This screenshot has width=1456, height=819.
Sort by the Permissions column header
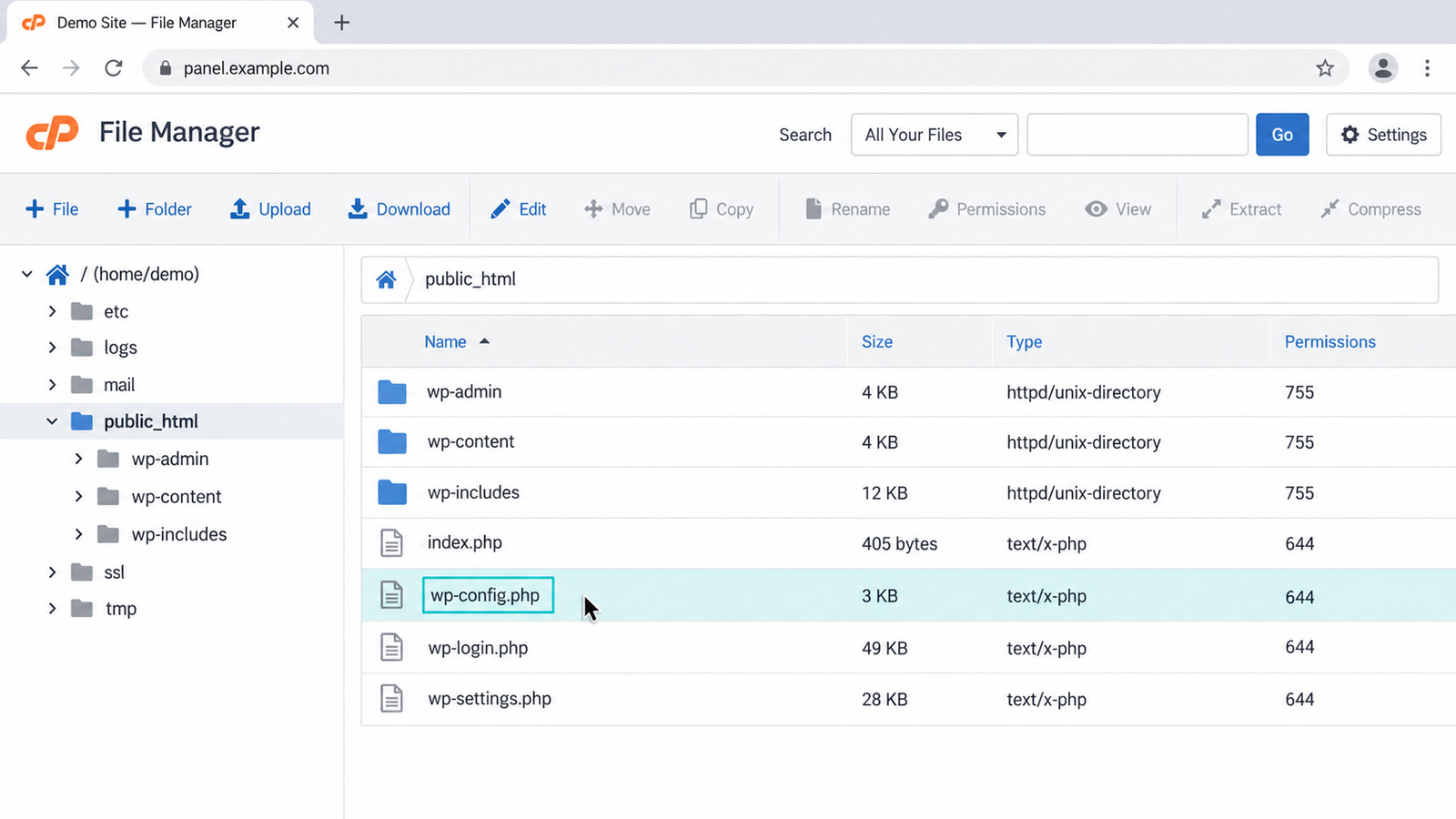(x=1330, y=341)
